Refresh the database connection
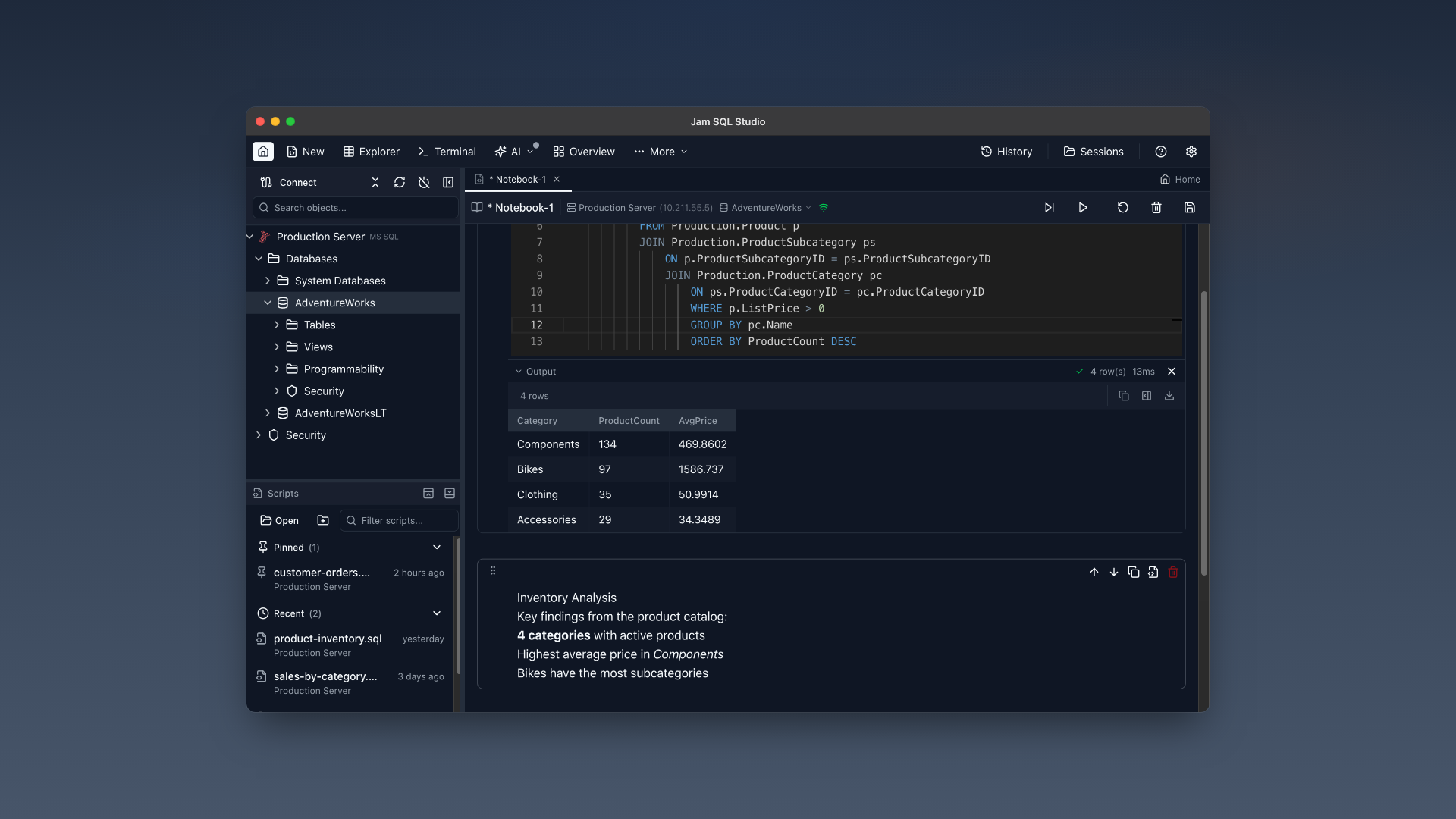 pyautogui.click(x=400, y=182)
